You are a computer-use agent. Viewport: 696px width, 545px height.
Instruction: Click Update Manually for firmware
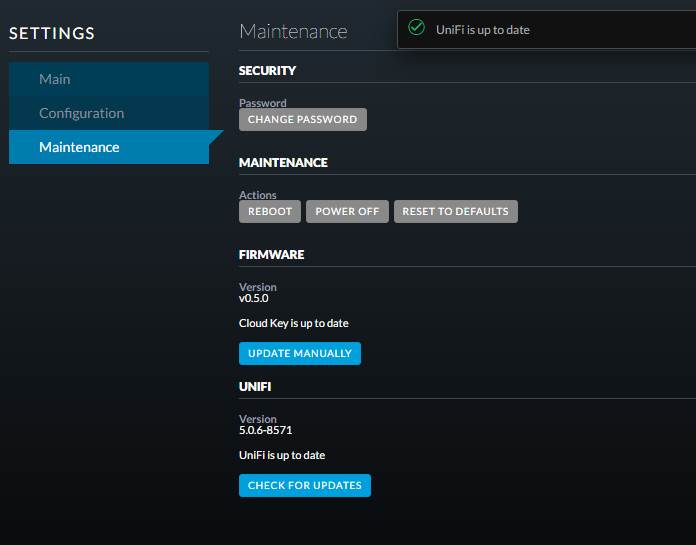click(300, 353)
